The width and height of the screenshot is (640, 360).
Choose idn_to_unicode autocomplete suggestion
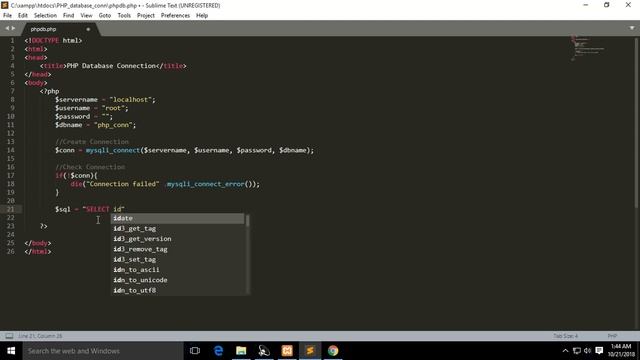coord(178,280)
